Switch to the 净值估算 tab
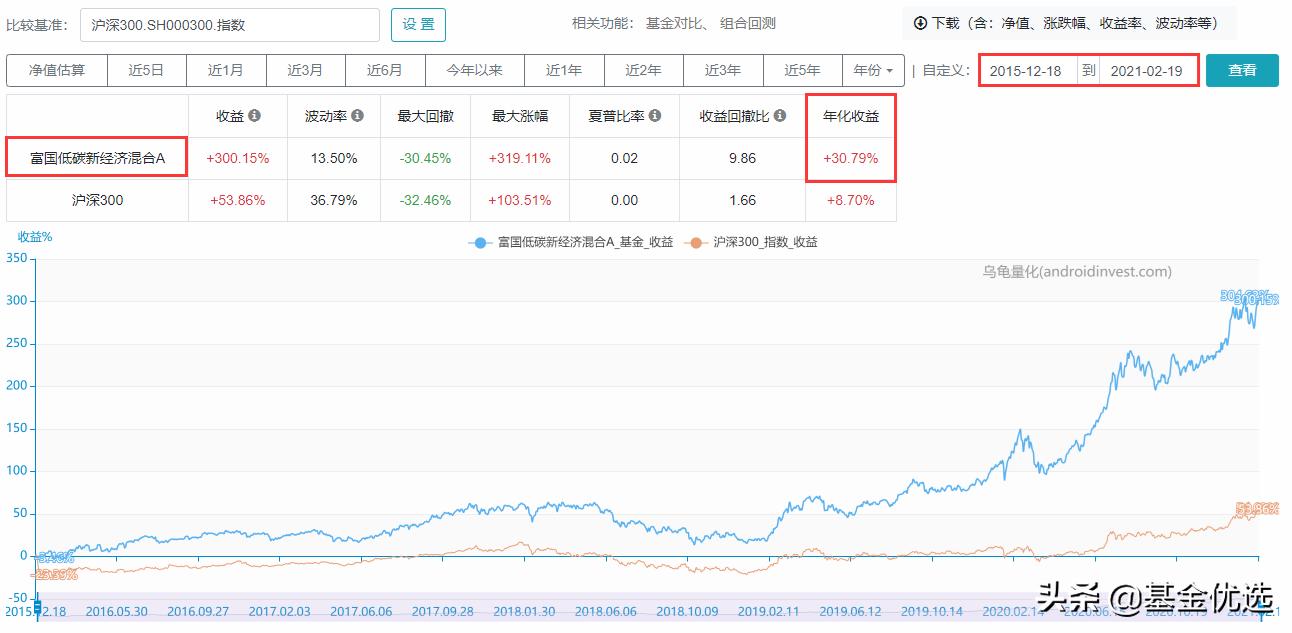 [x=56, y=70]
